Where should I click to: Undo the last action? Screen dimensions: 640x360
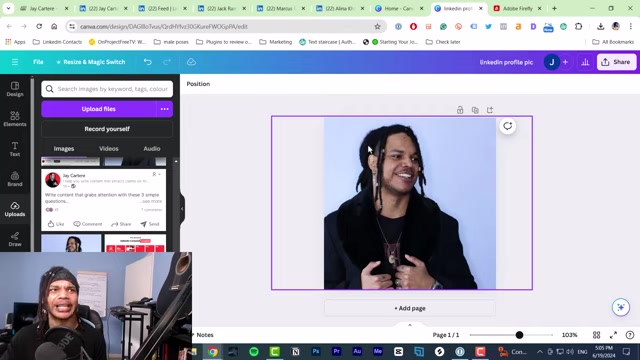pyautogui.click(x=148, y=62)
